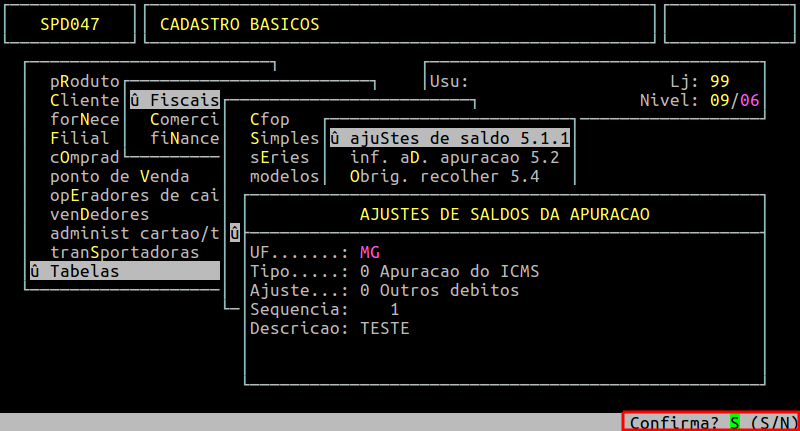Expand ajuStes de saldo 5.1.1 item
This screenshot has height=431, width=800.
[449, 138]
